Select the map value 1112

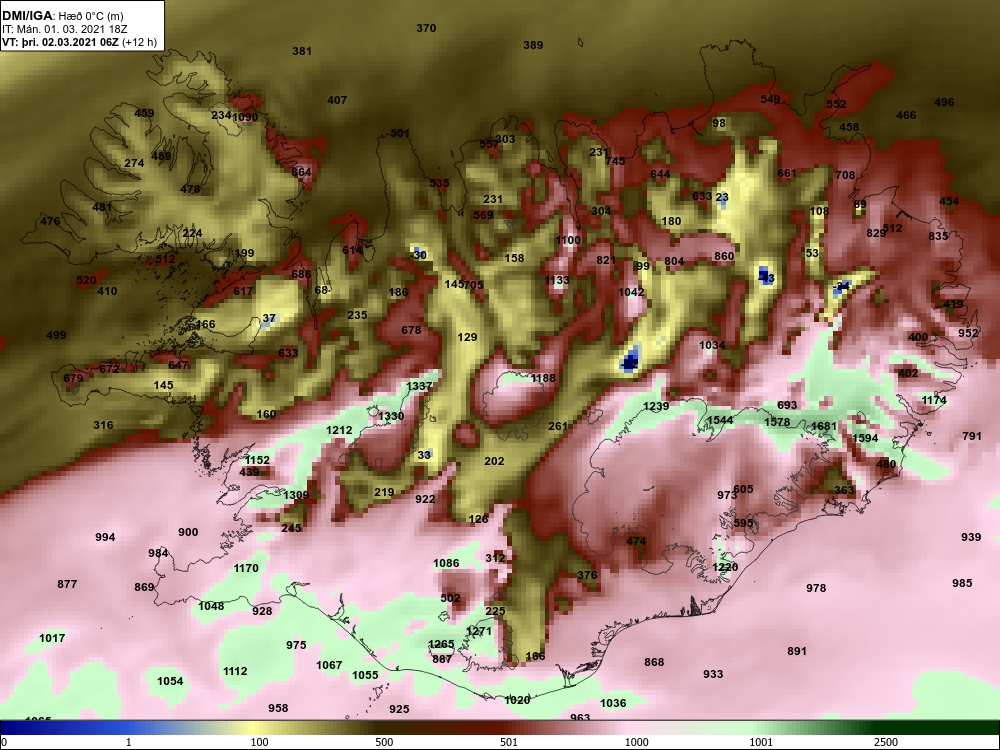click(x=235, y=672)
